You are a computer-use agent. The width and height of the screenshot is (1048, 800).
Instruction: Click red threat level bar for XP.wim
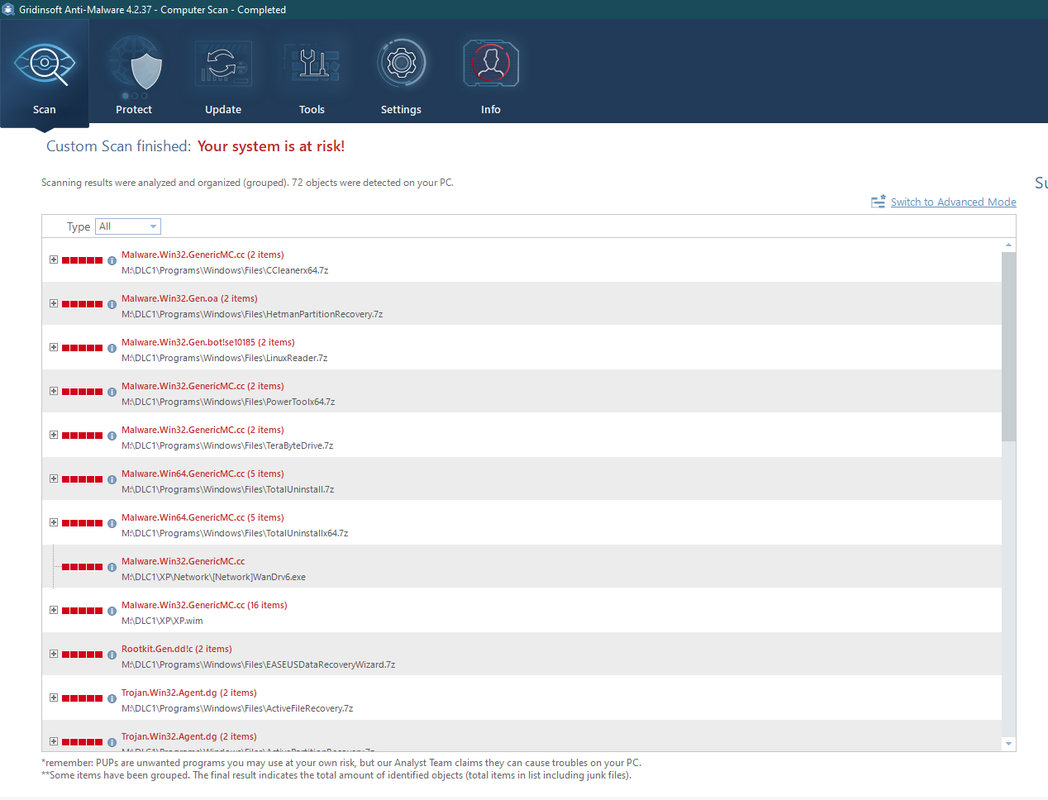[x=82, y=611]
